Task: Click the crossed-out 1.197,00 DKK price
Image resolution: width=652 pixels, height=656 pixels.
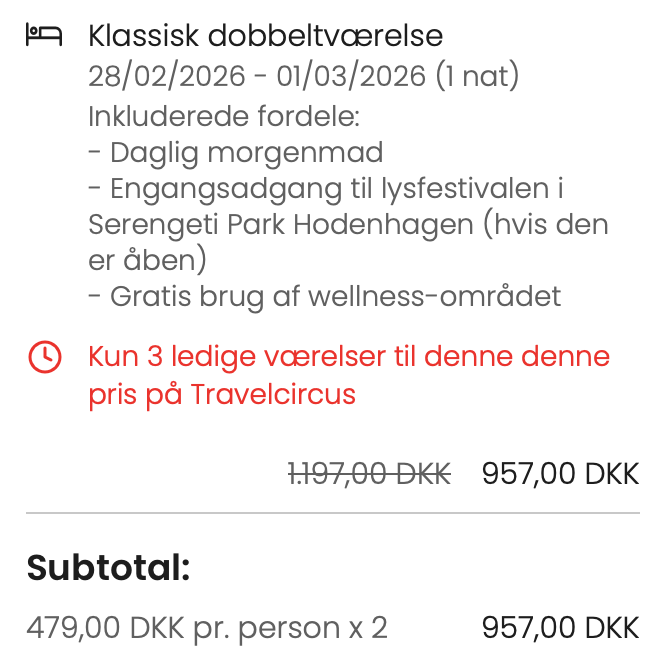Action: click(x=369, y=473)
